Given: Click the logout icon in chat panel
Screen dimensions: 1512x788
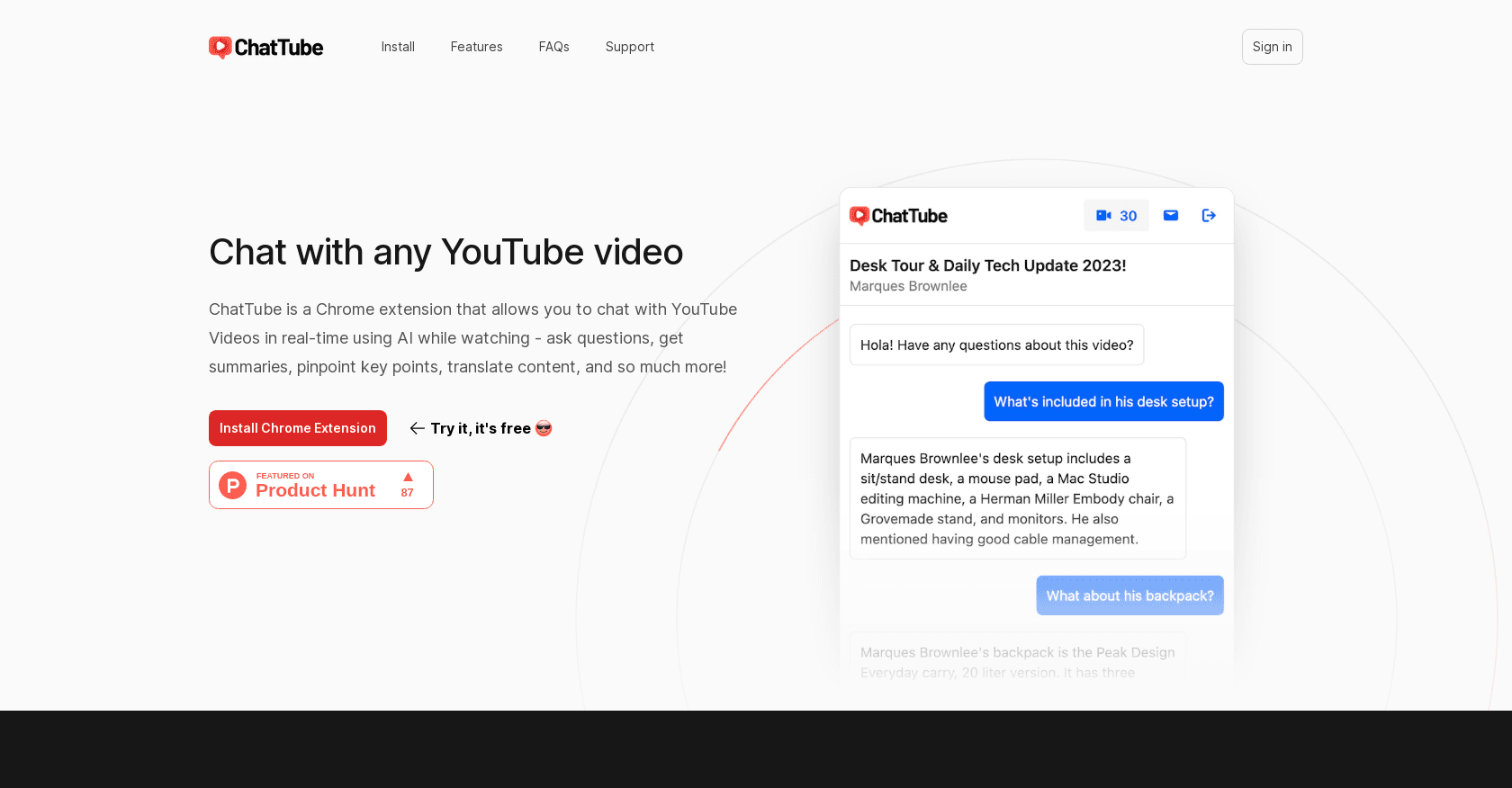Looking at the screenshot, I should pyautogui.click(x=1209, y=215).
